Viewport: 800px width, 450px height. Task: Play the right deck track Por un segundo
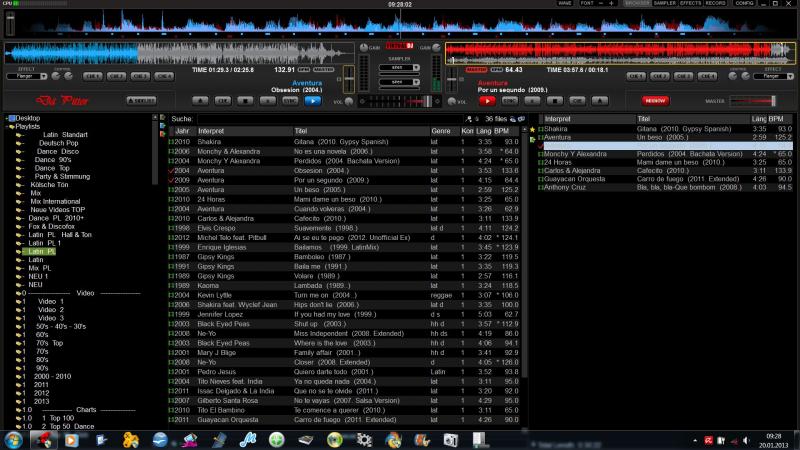point(487,101)
